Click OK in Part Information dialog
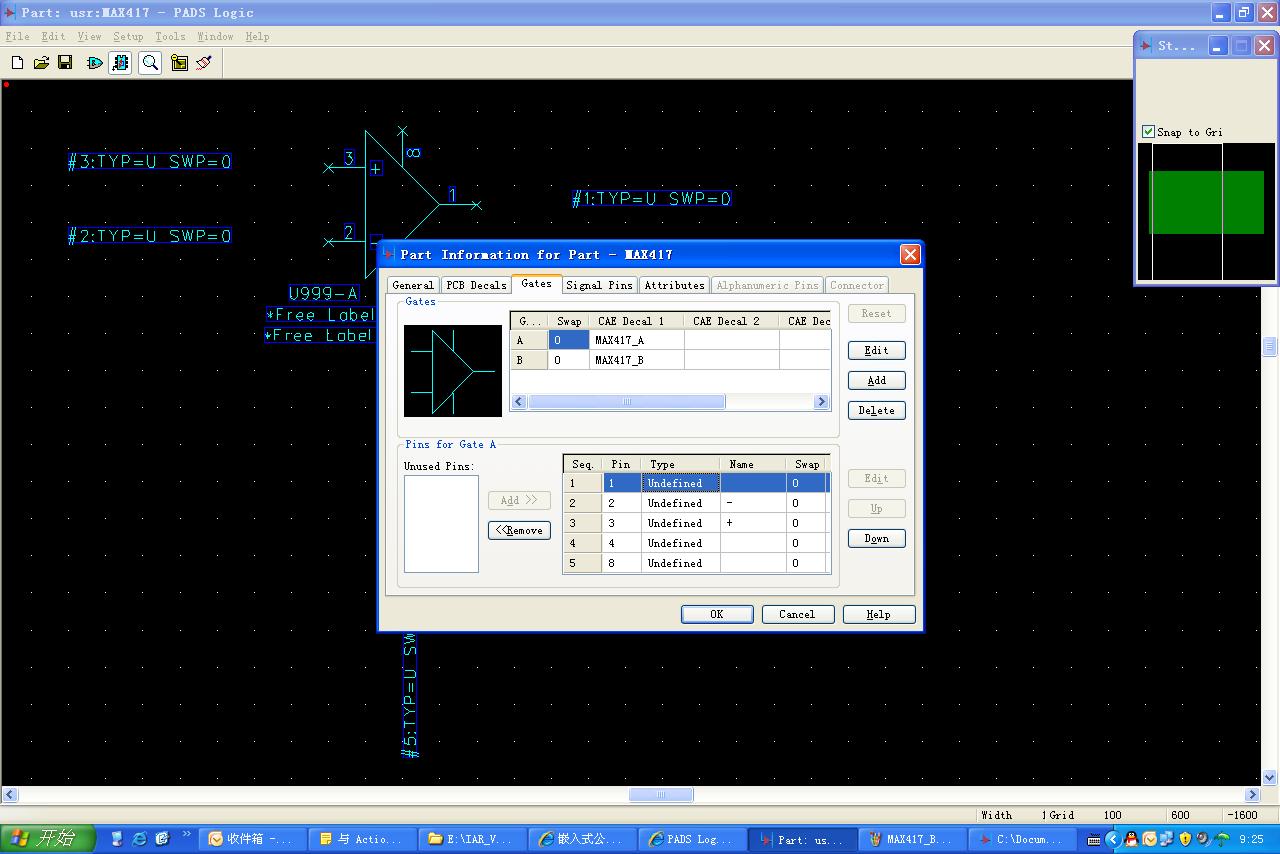This screenshot has height=854, width=1280. point(716,614)
